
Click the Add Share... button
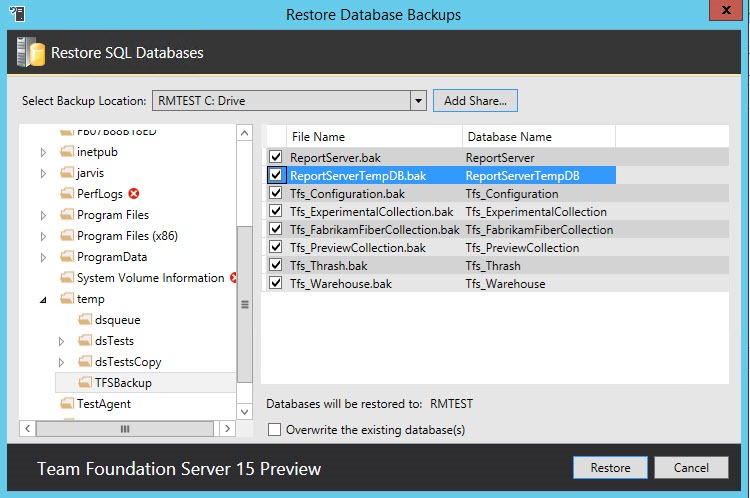pos(475,101)
